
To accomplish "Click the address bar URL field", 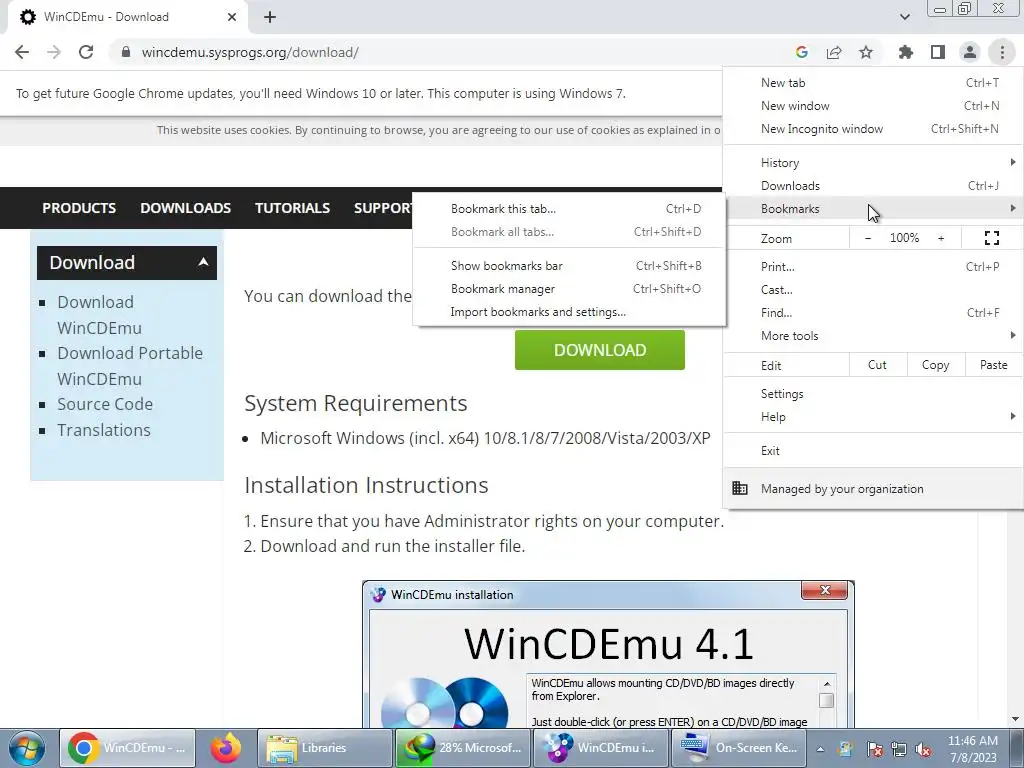I will [451, 52].
